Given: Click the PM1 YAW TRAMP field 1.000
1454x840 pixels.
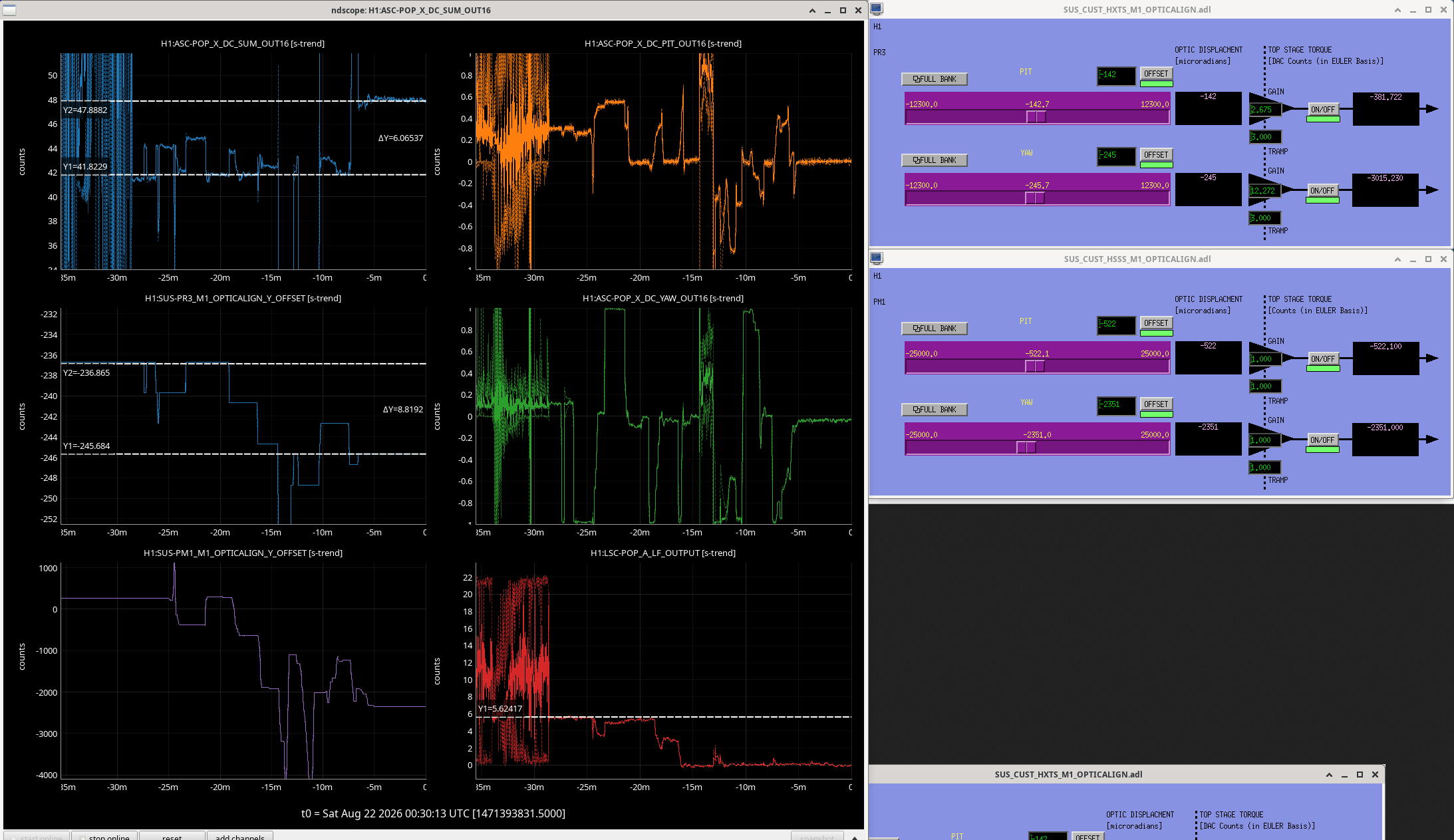Looking at the screenshot, I should (1265, 468).
